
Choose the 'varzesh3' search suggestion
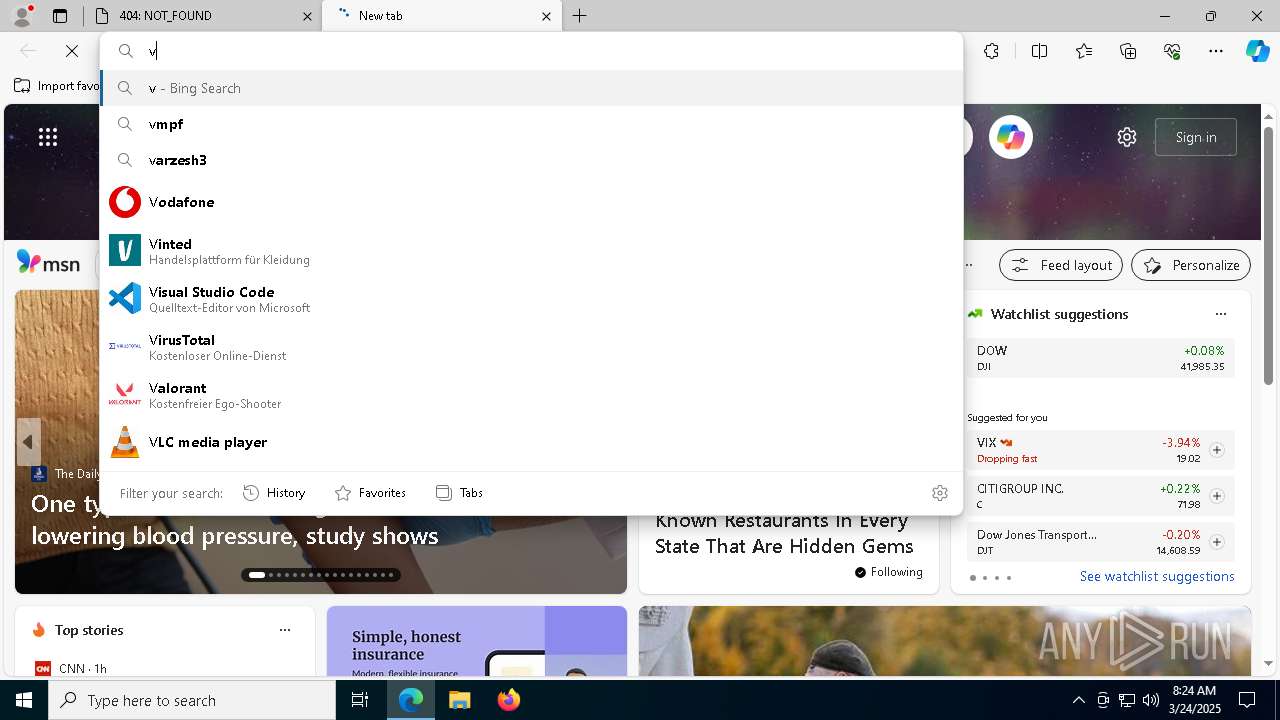(531, 160)
